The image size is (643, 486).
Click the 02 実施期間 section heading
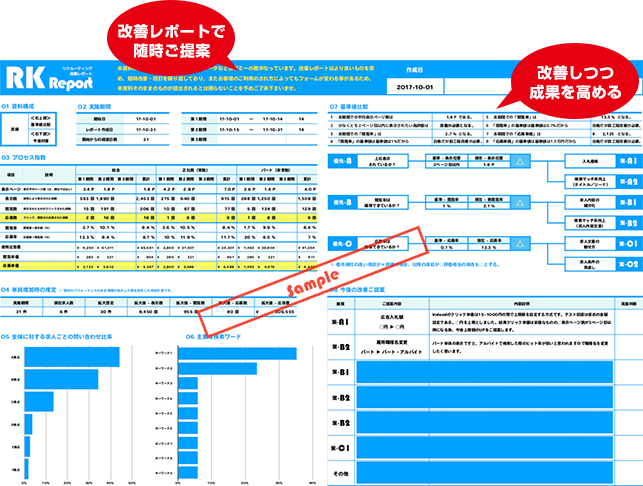click(x=94, y=107)
